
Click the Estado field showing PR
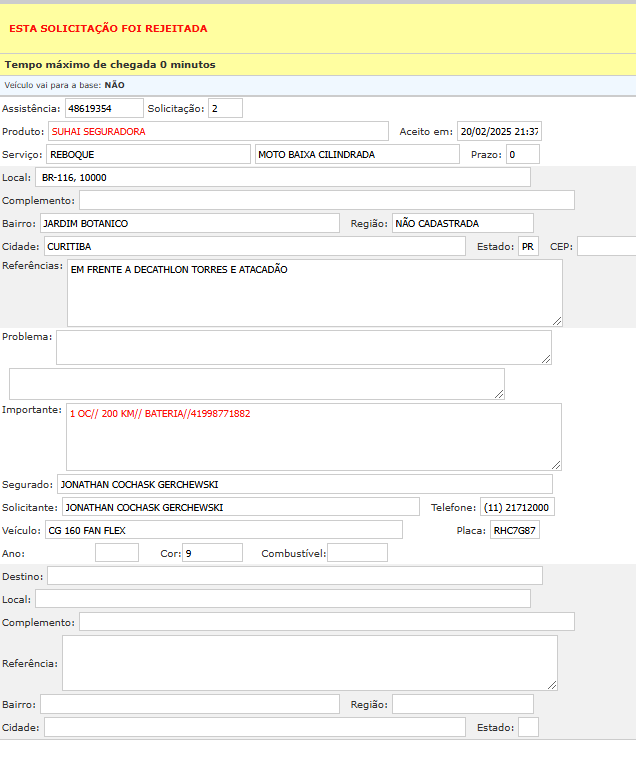(x=528, y=246)
